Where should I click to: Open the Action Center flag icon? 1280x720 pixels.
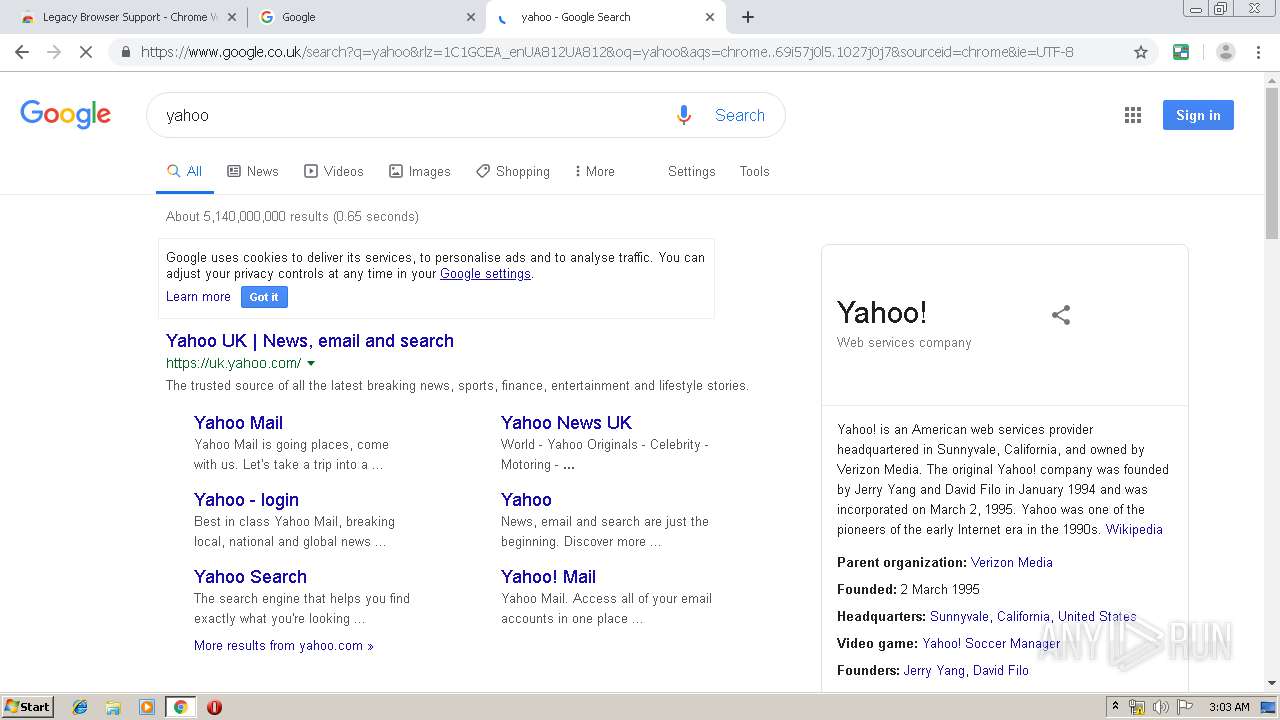point(1185,707)
